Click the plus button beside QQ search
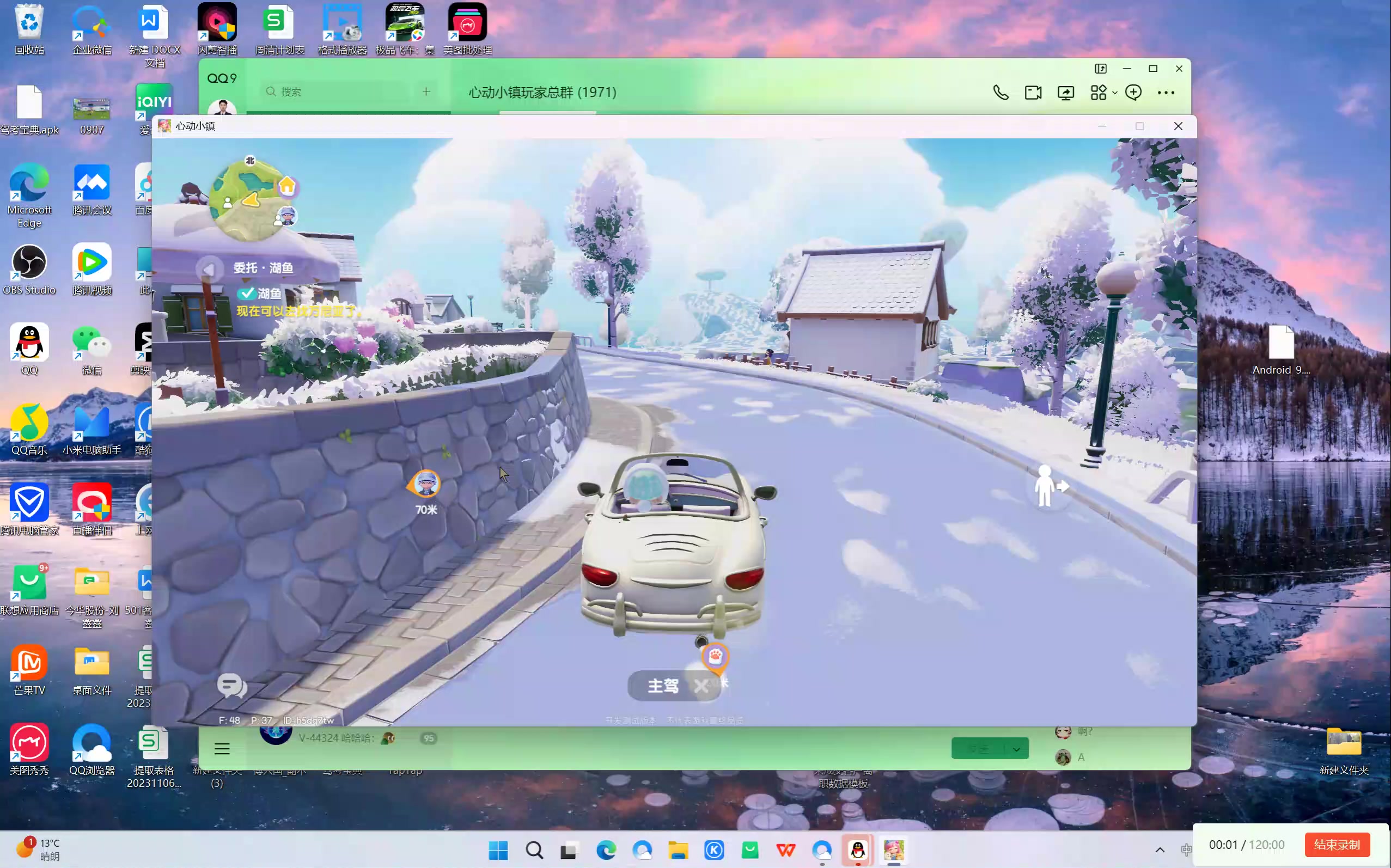This screenshot has height=868, width=1391. pyautogui.click(x=426, y=91)
